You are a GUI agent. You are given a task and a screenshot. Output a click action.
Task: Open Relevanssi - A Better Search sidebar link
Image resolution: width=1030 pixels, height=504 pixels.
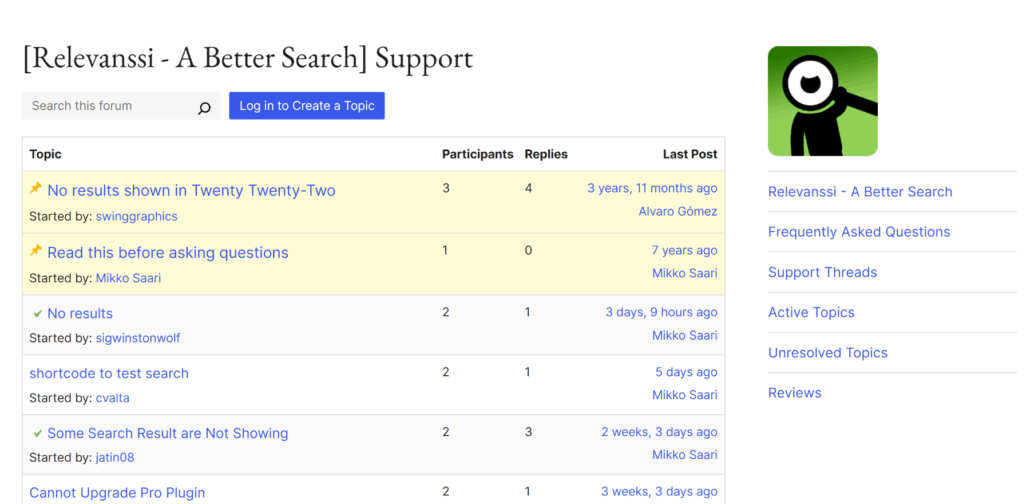click(860, 192)
